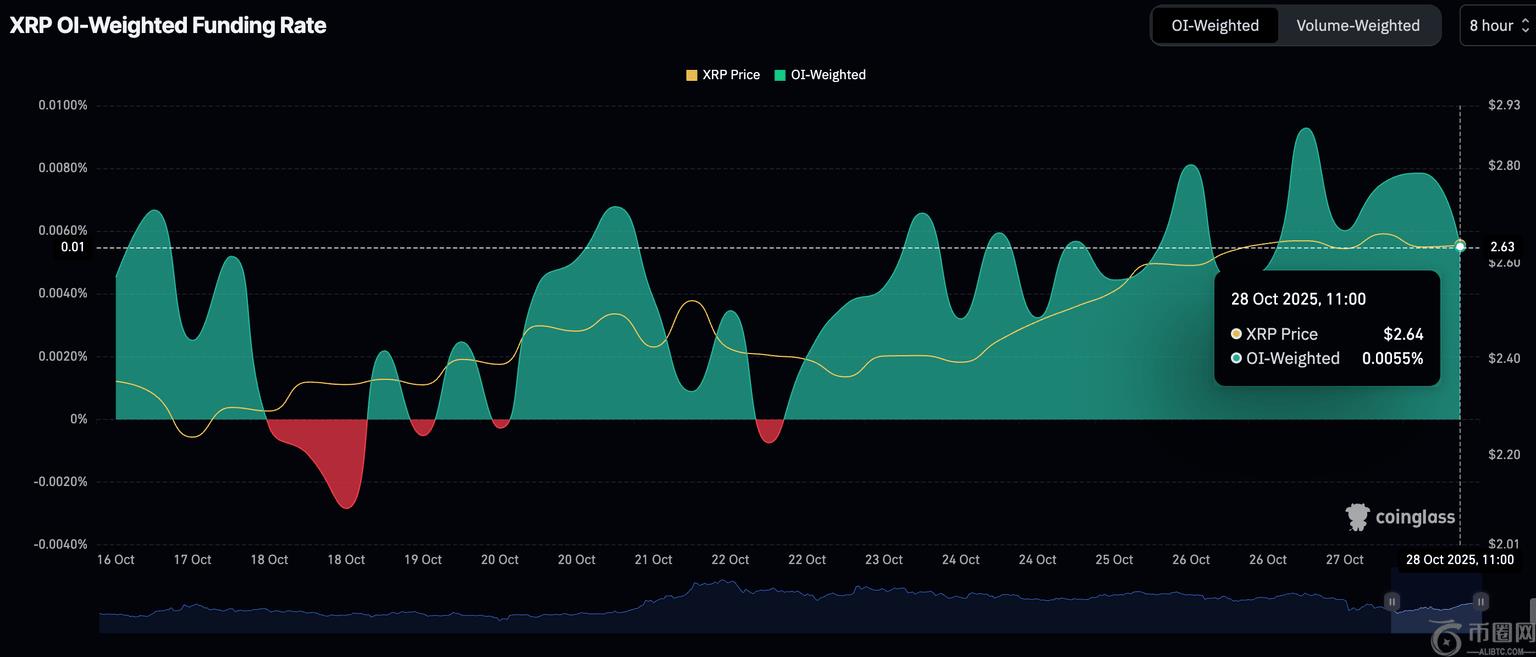Toggle the XRP Price legend series
This screenshot has width=1536, height=657.
point(730,75)
